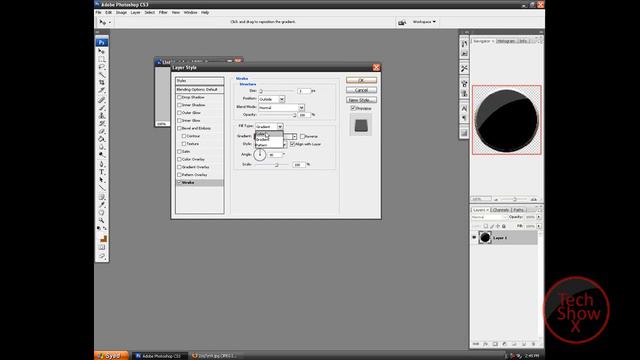Open Layers panel Opacity arrow
The height and width of the screenshot is (360, 640).
[x=539, y=217]
